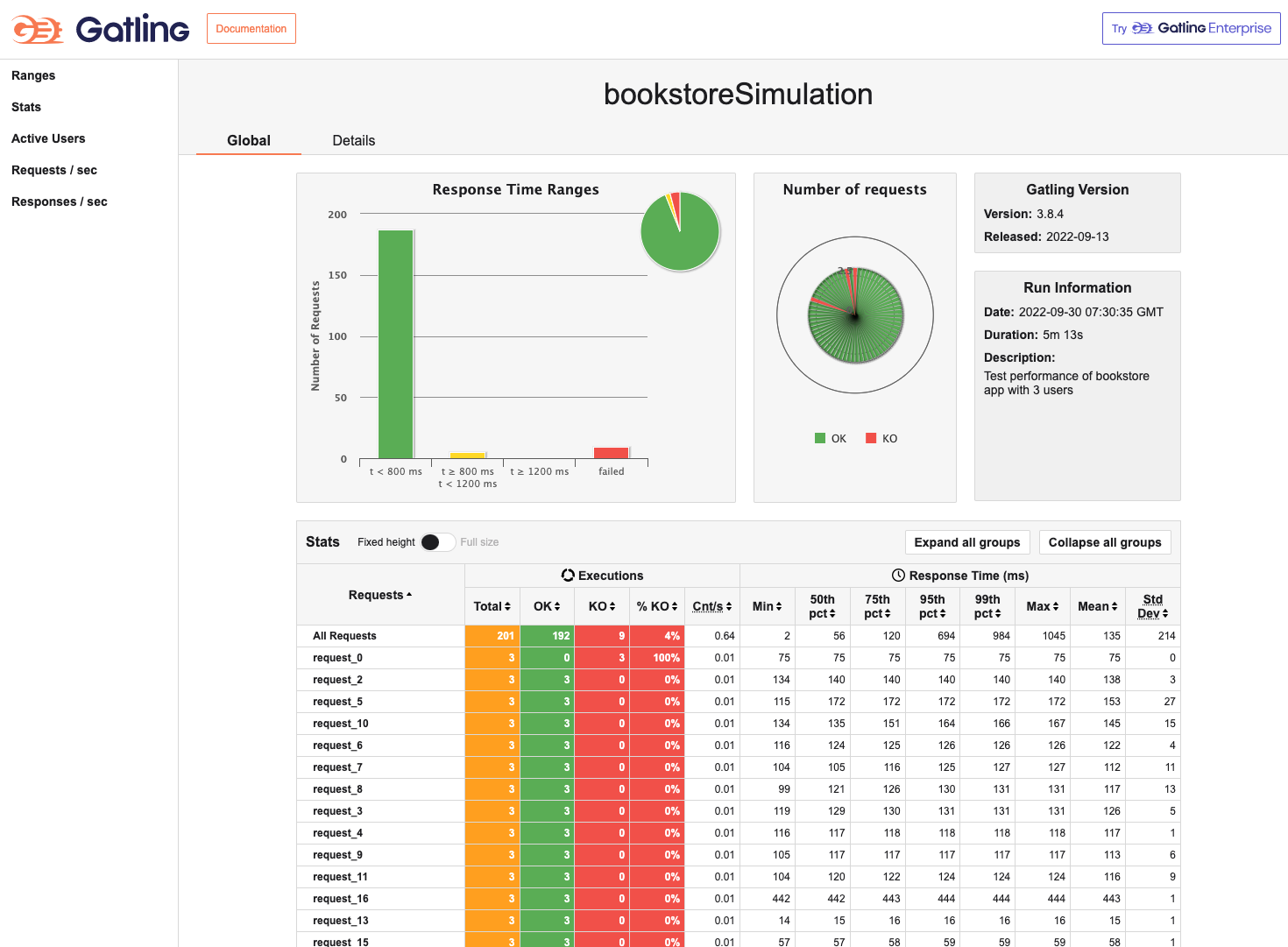Go to Stats in sidebar
Viewport: 1288px width, 947px height.
tap(26, 107)
